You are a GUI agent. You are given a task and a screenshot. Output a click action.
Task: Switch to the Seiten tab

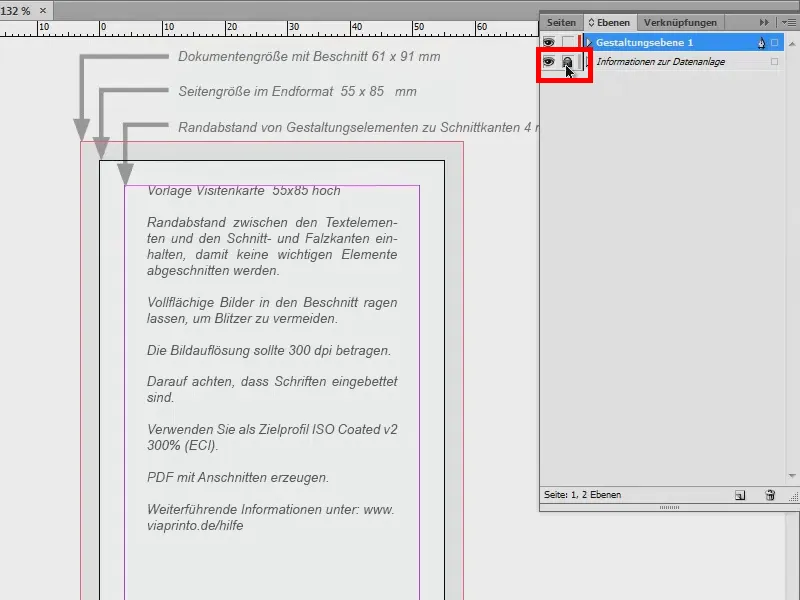561,22
